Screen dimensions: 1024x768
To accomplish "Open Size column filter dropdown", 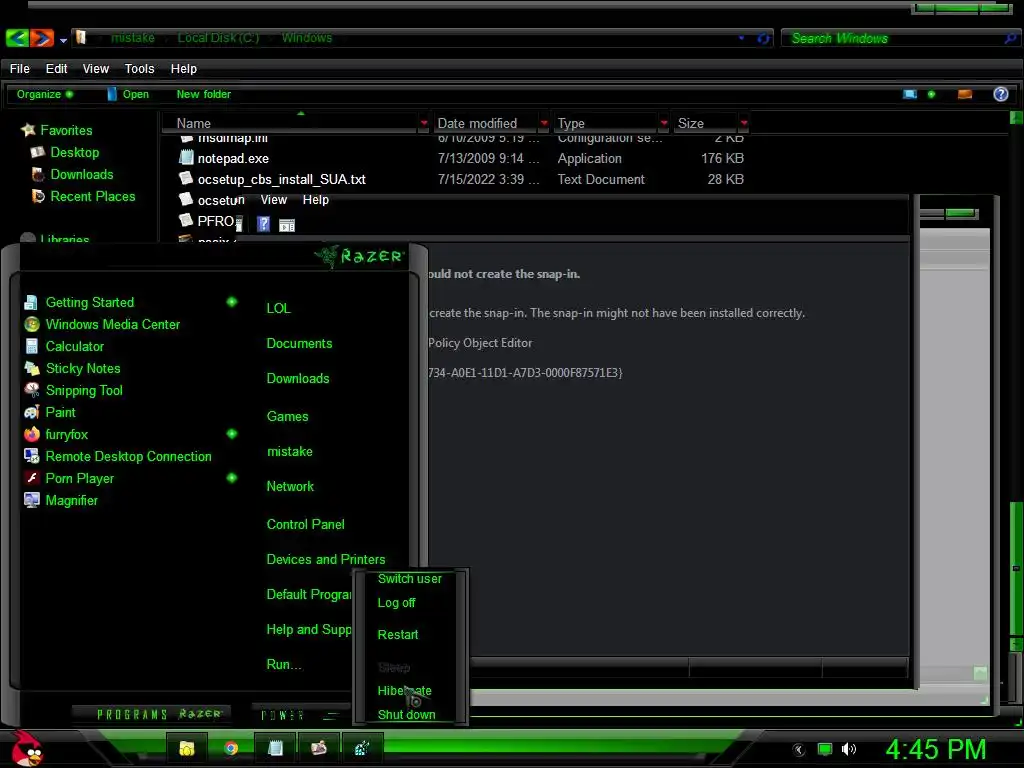I will (x=744, y=123).
